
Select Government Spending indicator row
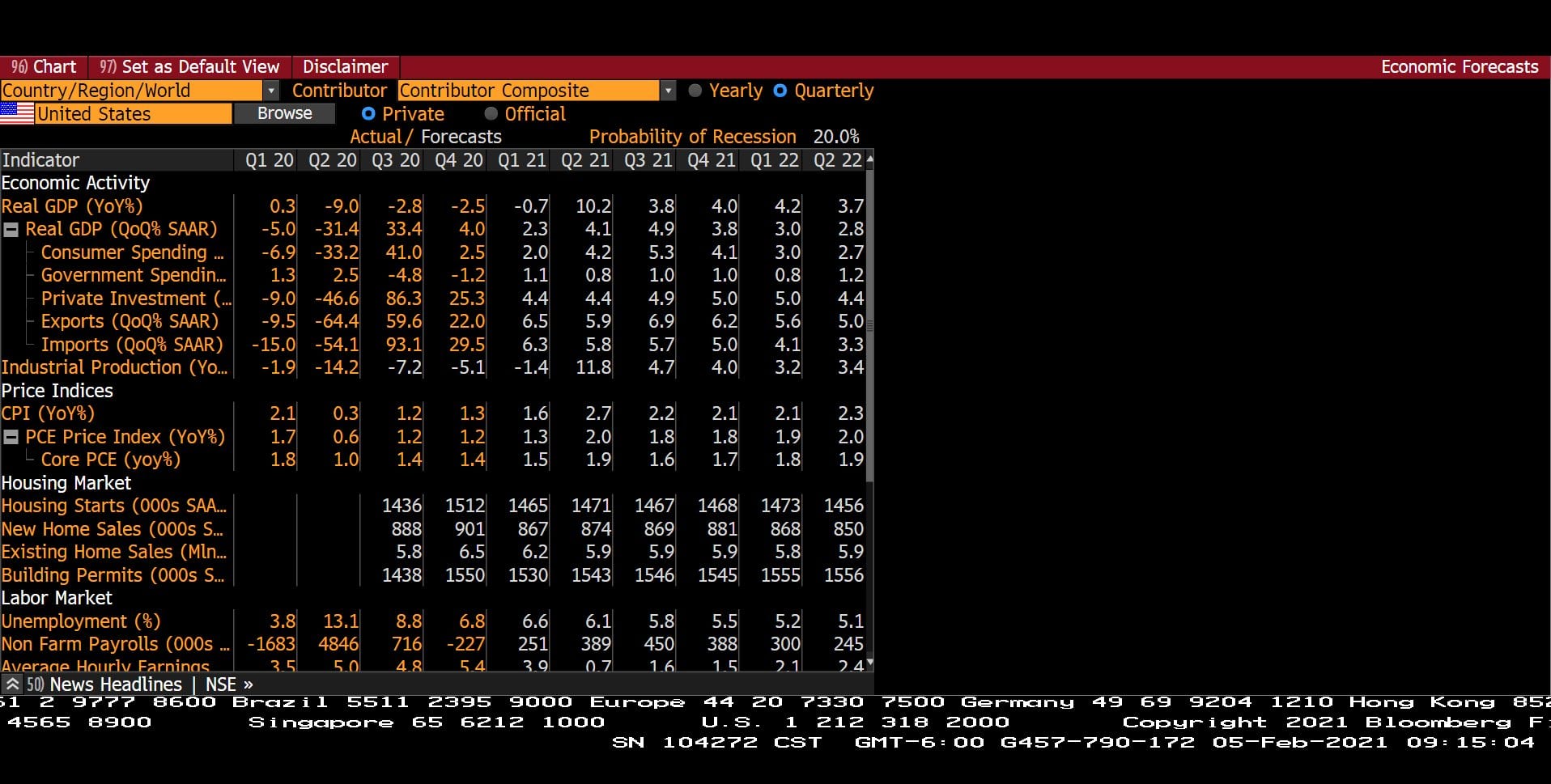click(x=134, y=275)
